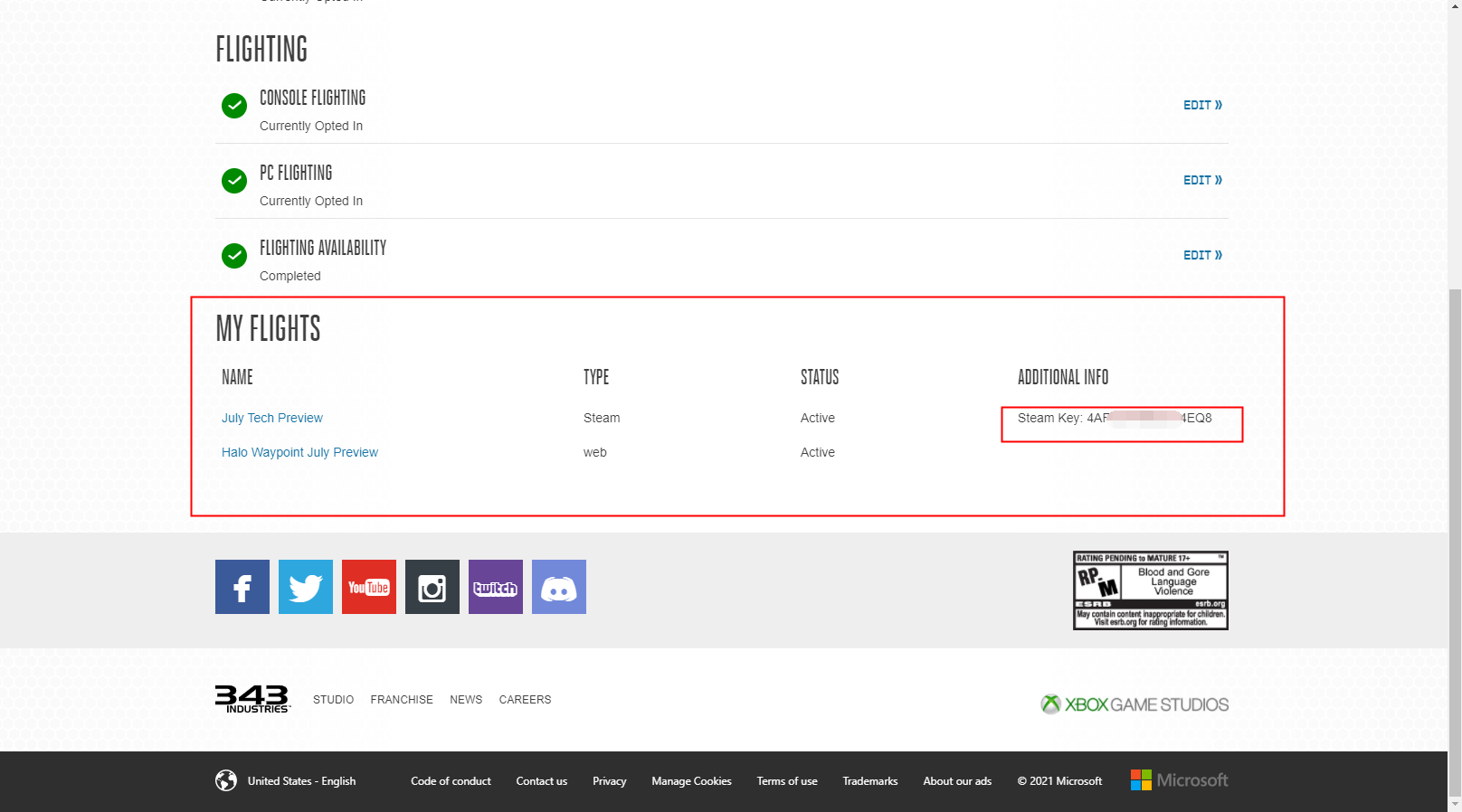1462x812 pixels.
Task: Click the Name column header
Action: pos(237,377)
